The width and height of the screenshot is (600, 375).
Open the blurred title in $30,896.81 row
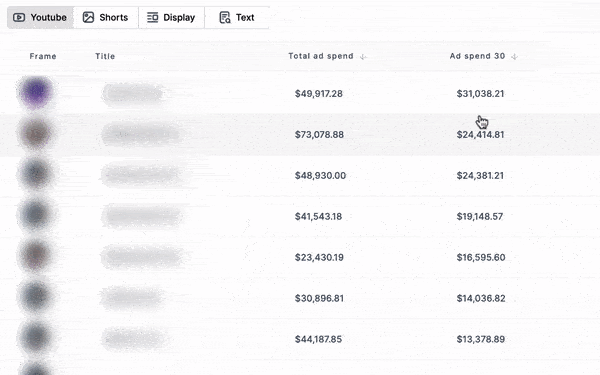[132, 298]
